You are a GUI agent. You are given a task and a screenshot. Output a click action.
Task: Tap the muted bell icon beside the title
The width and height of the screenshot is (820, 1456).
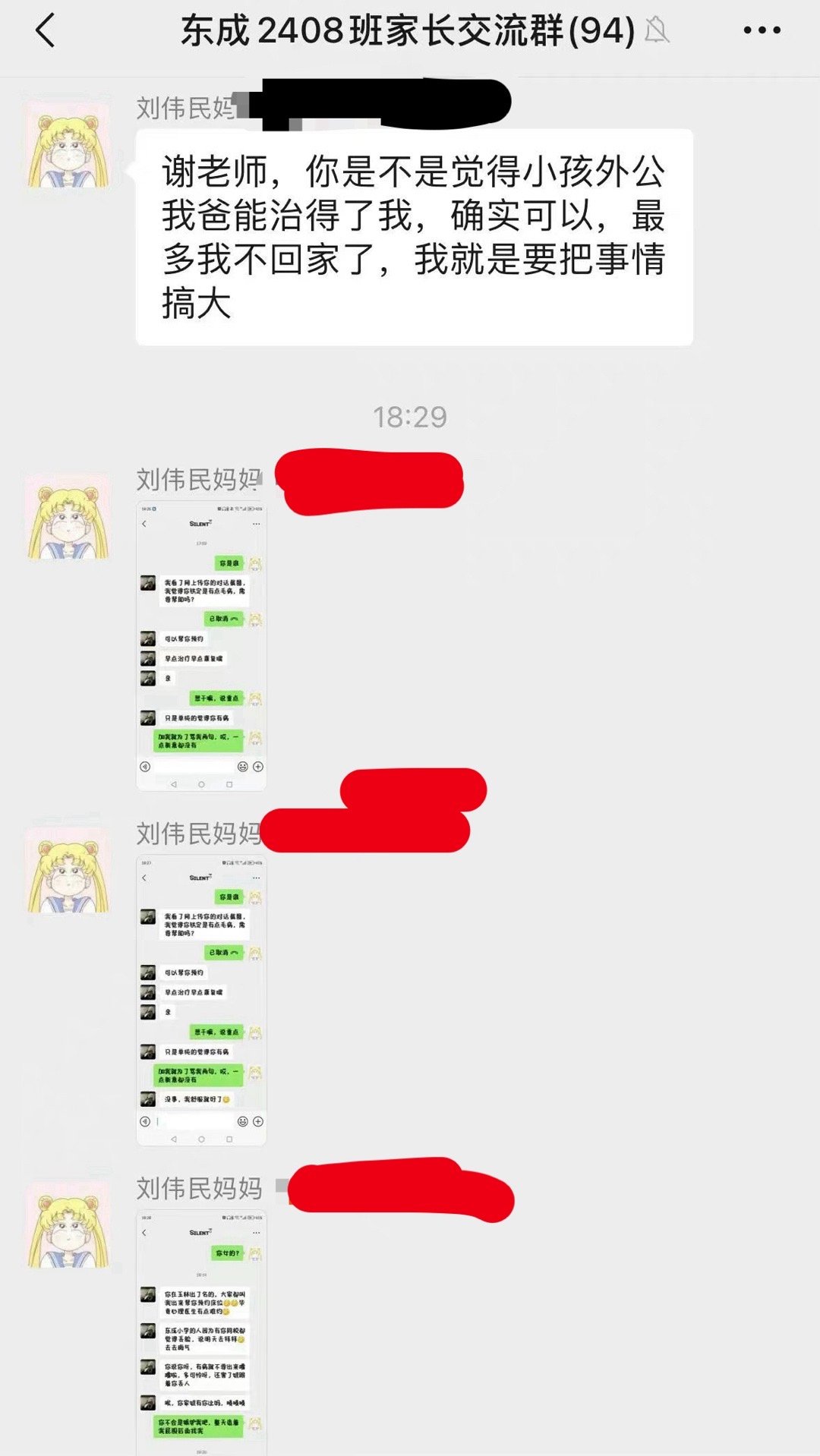coord(657,30)
